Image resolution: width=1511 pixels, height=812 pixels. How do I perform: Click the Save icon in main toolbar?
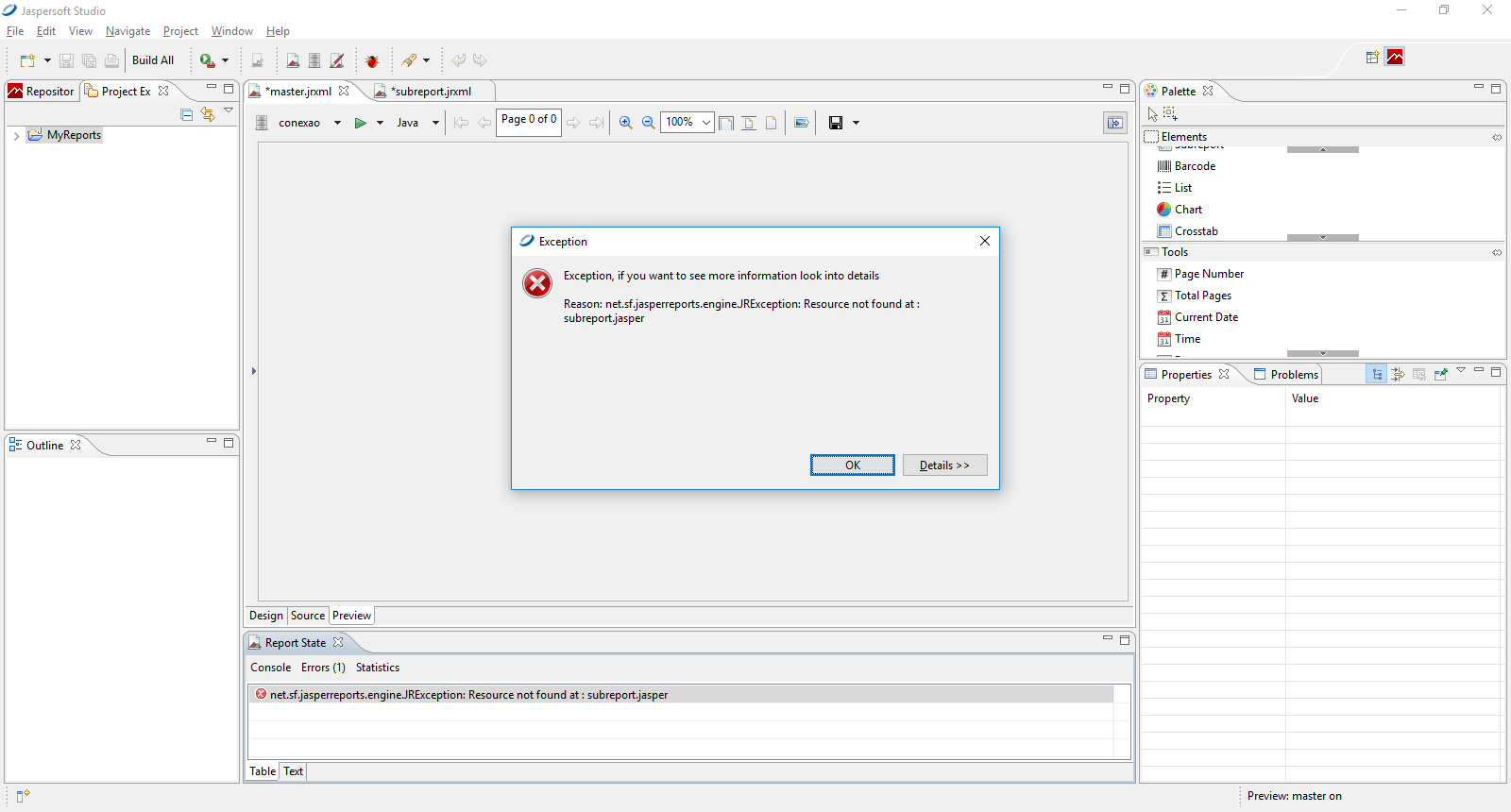(66, 60)
